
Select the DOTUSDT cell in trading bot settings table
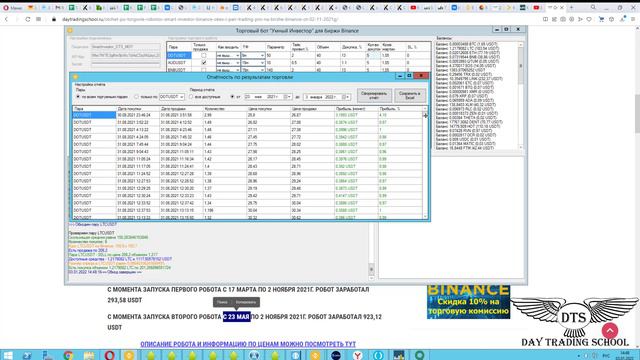(x=179, y=55)
